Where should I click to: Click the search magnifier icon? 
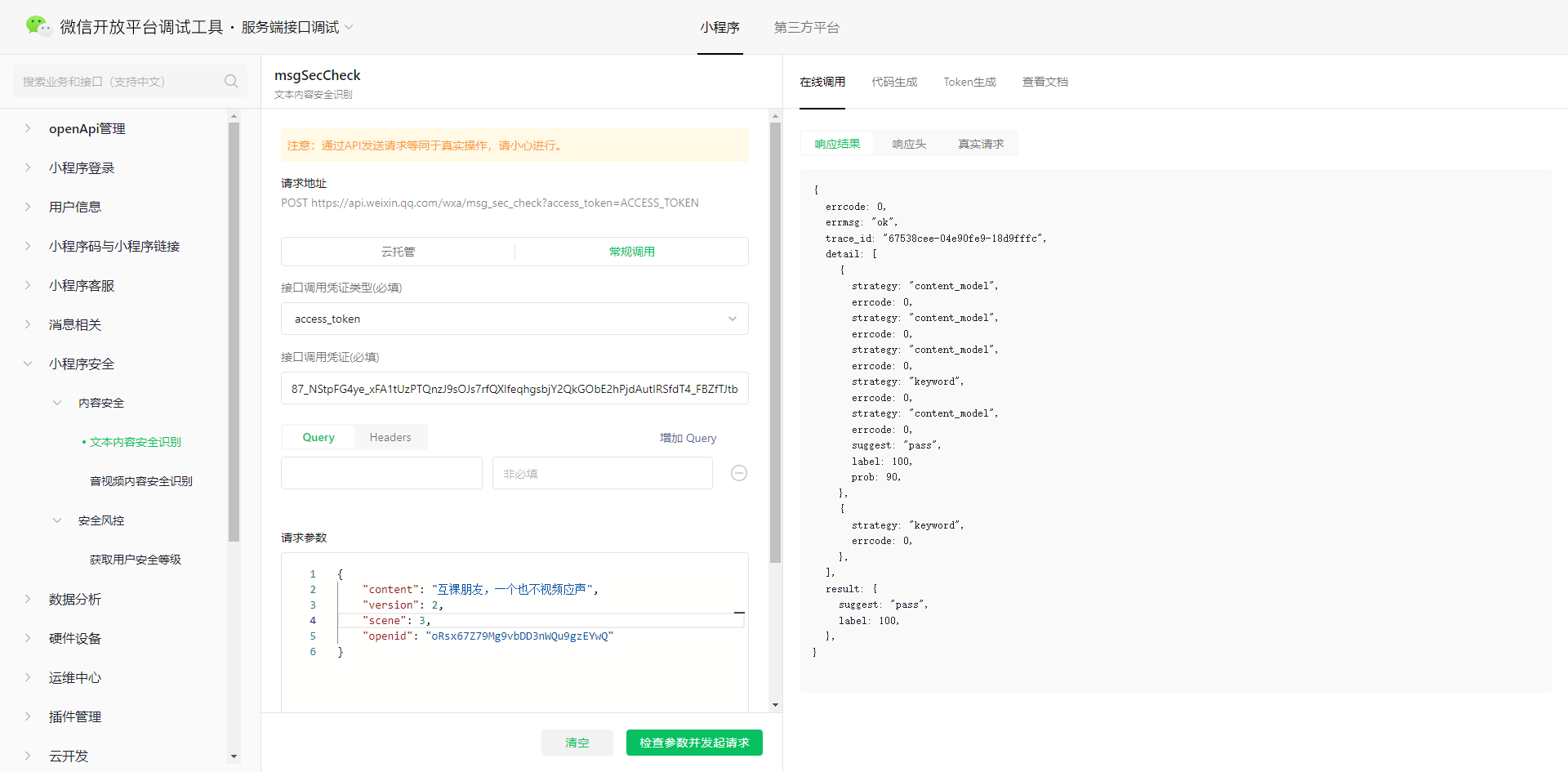(231, 81)
